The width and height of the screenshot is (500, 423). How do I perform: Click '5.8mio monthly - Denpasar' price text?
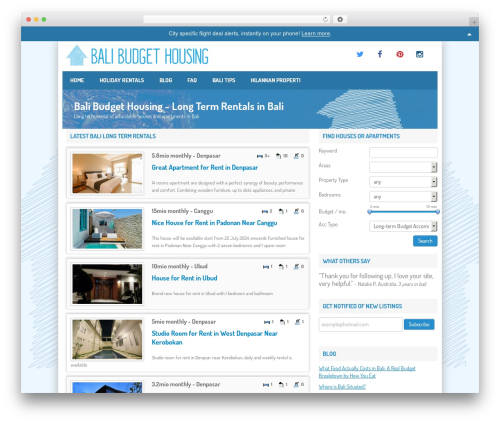[186, 156]
